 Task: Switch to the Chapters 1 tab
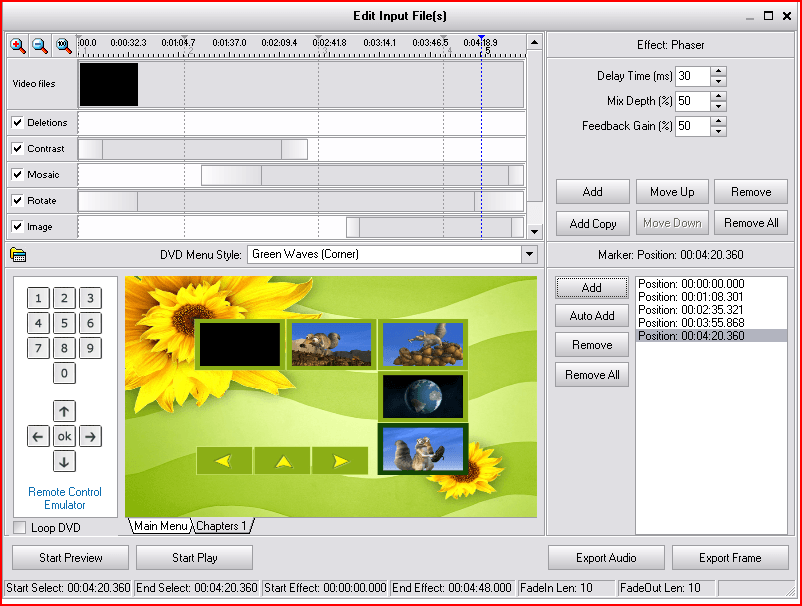(221, 526)
